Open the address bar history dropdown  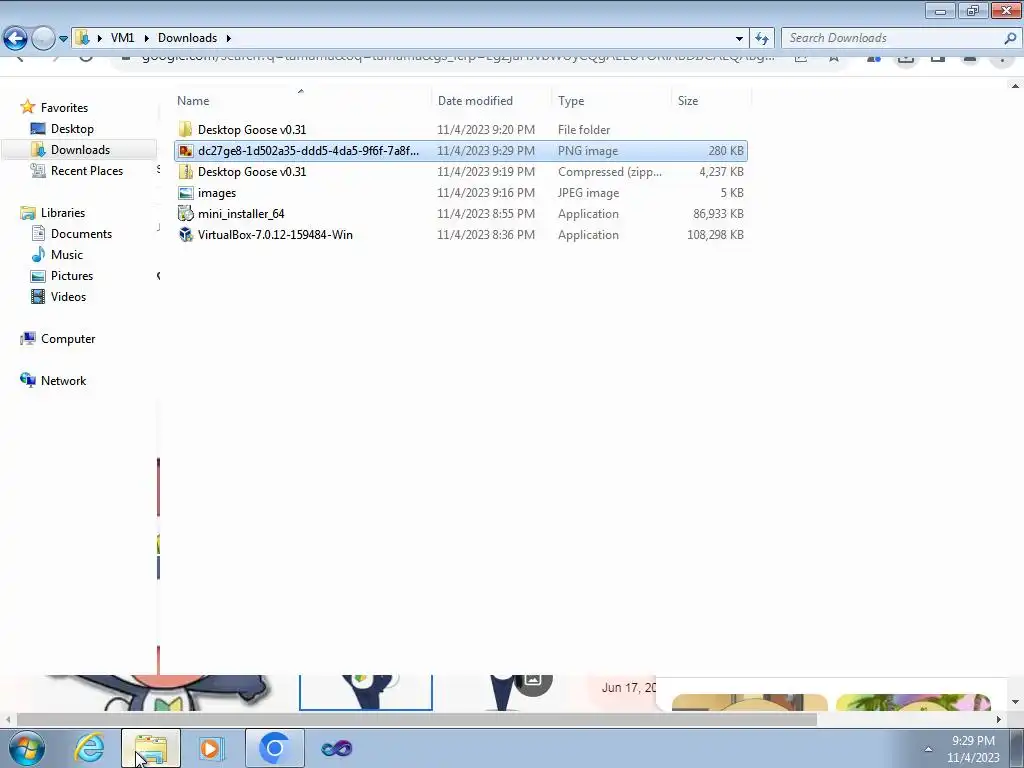click(739, 39)
